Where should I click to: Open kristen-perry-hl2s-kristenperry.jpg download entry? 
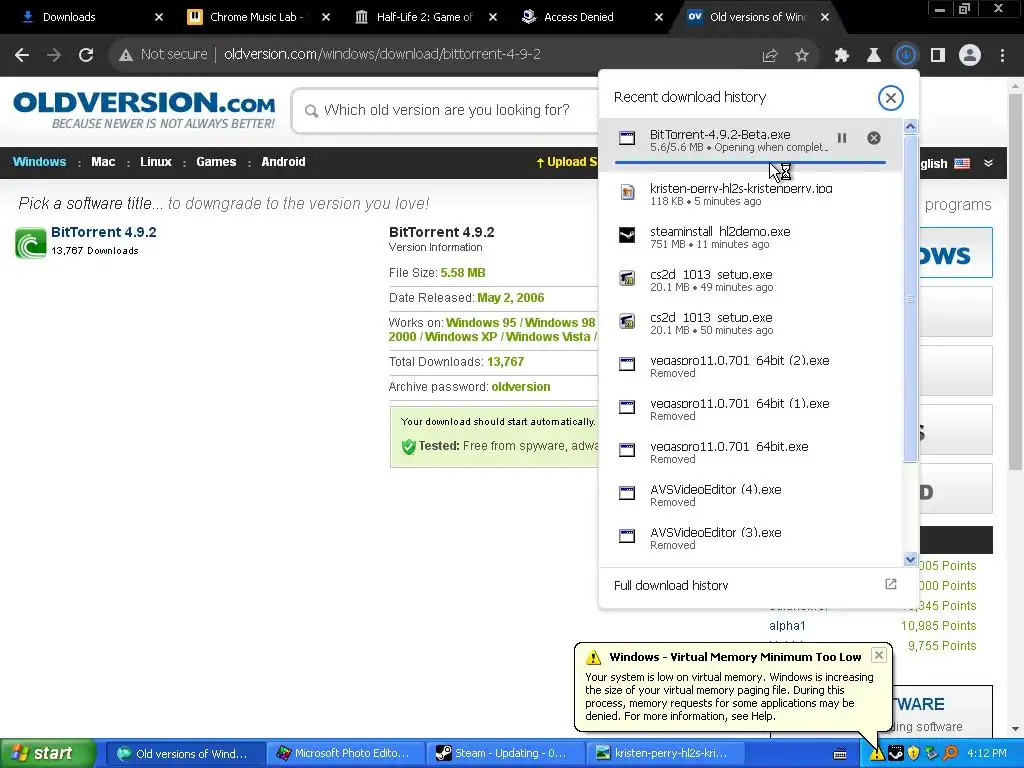coord(750,194)
